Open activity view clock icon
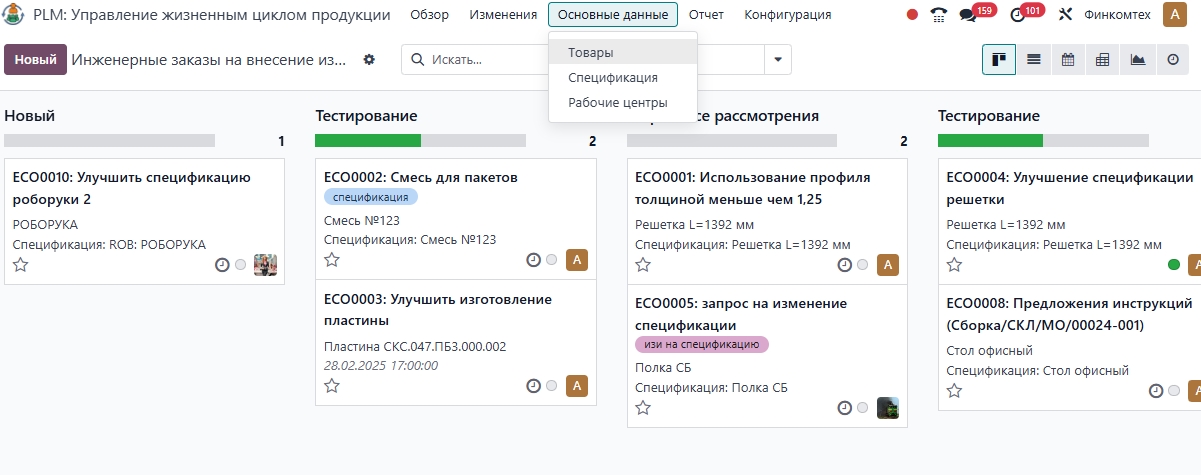1201x475 pixels. (1173, 60)
